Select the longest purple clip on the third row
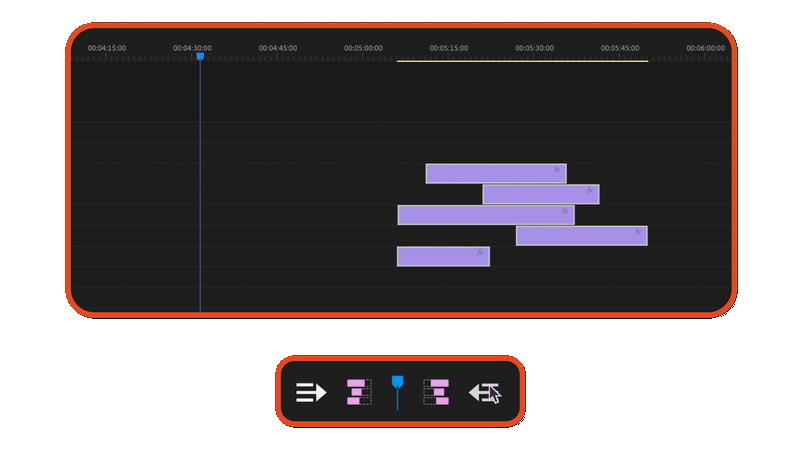 coord(480,215)
